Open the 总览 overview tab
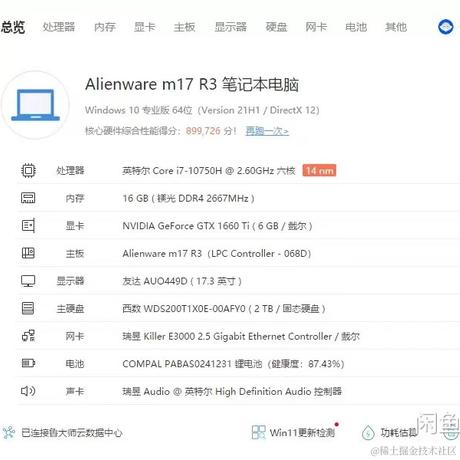460x460 pixels. coord(13,27)
